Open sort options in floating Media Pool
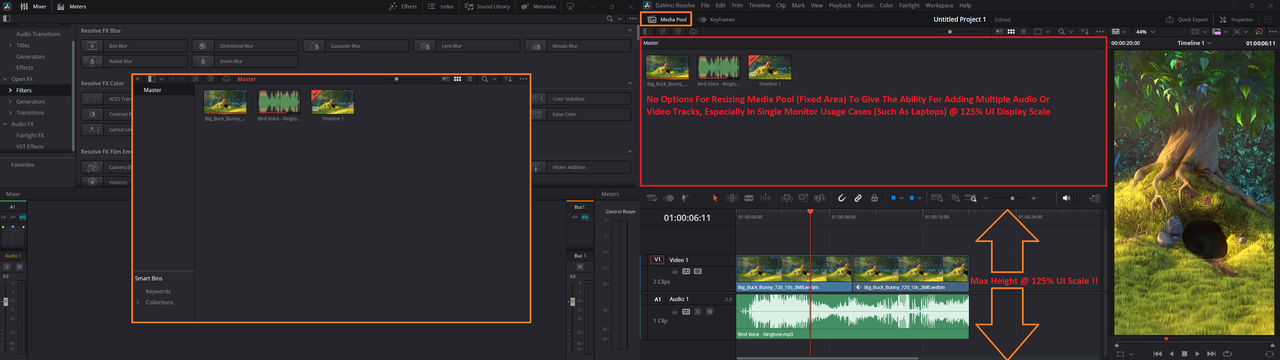Viewport: 1280px width, 360px height. [x=508, y=78]
